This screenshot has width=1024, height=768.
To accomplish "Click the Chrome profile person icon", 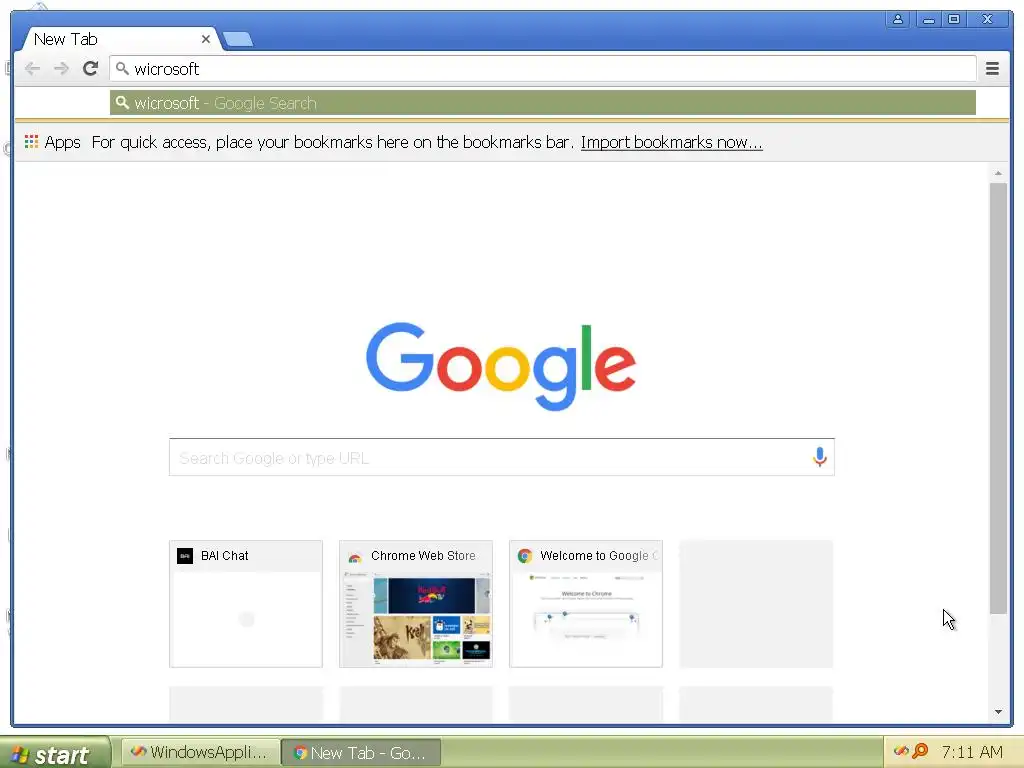I will pos(898,20).
